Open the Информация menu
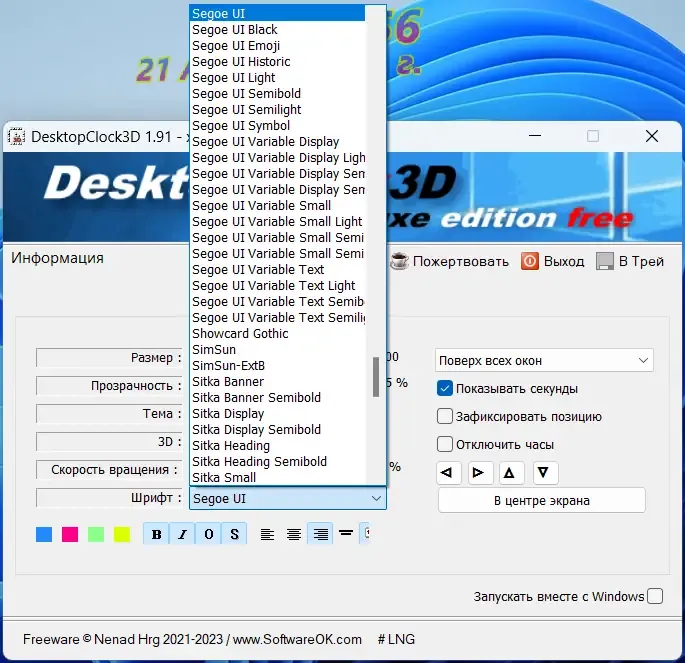The width and height of the screenshot is (685, 663). pos(57,258)
